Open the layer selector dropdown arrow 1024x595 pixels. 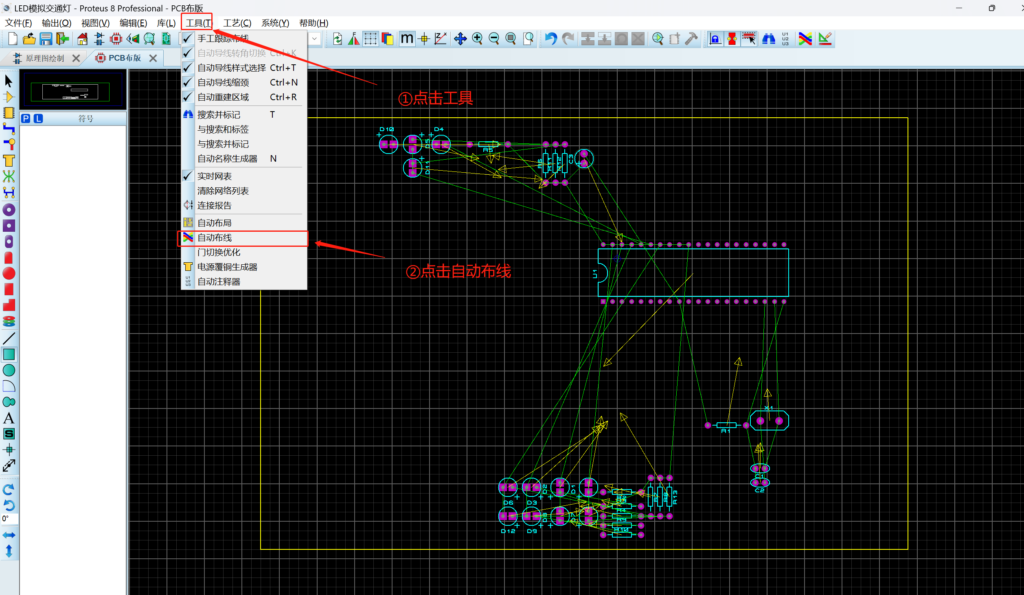point(314,39)
